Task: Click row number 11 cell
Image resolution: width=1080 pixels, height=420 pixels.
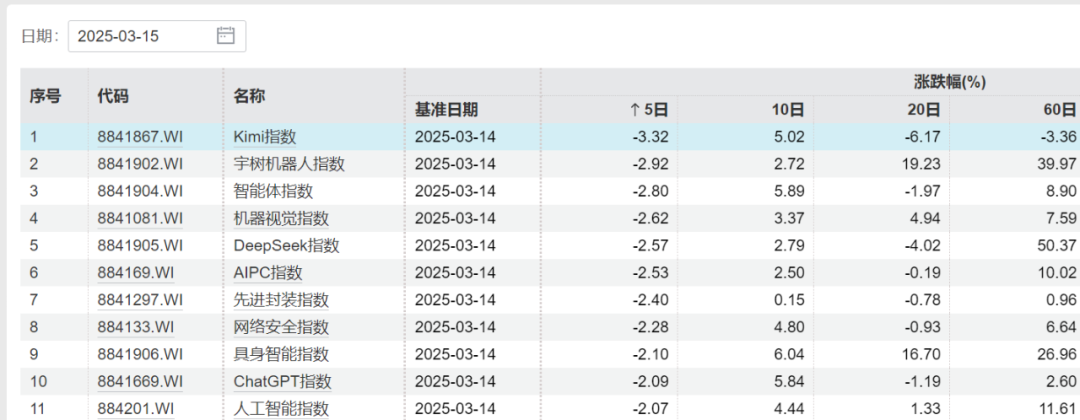Action: 37,409
